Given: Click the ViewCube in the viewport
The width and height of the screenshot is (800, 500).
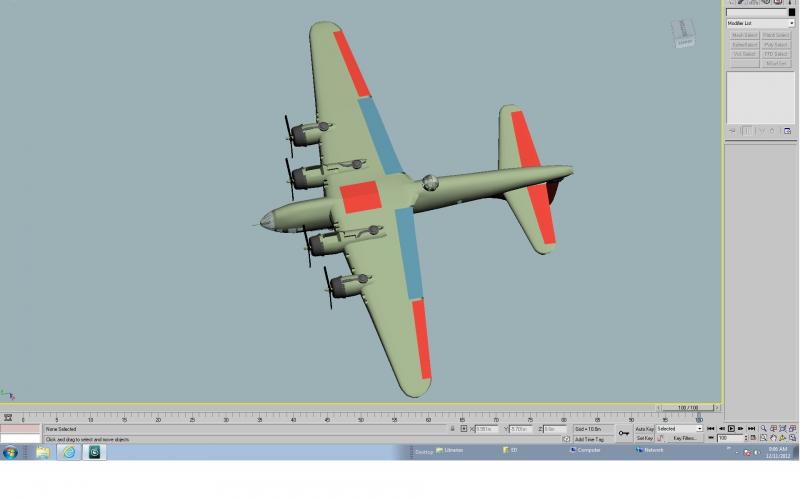Looking at the screenshot, I should click(x=683, y=34).
